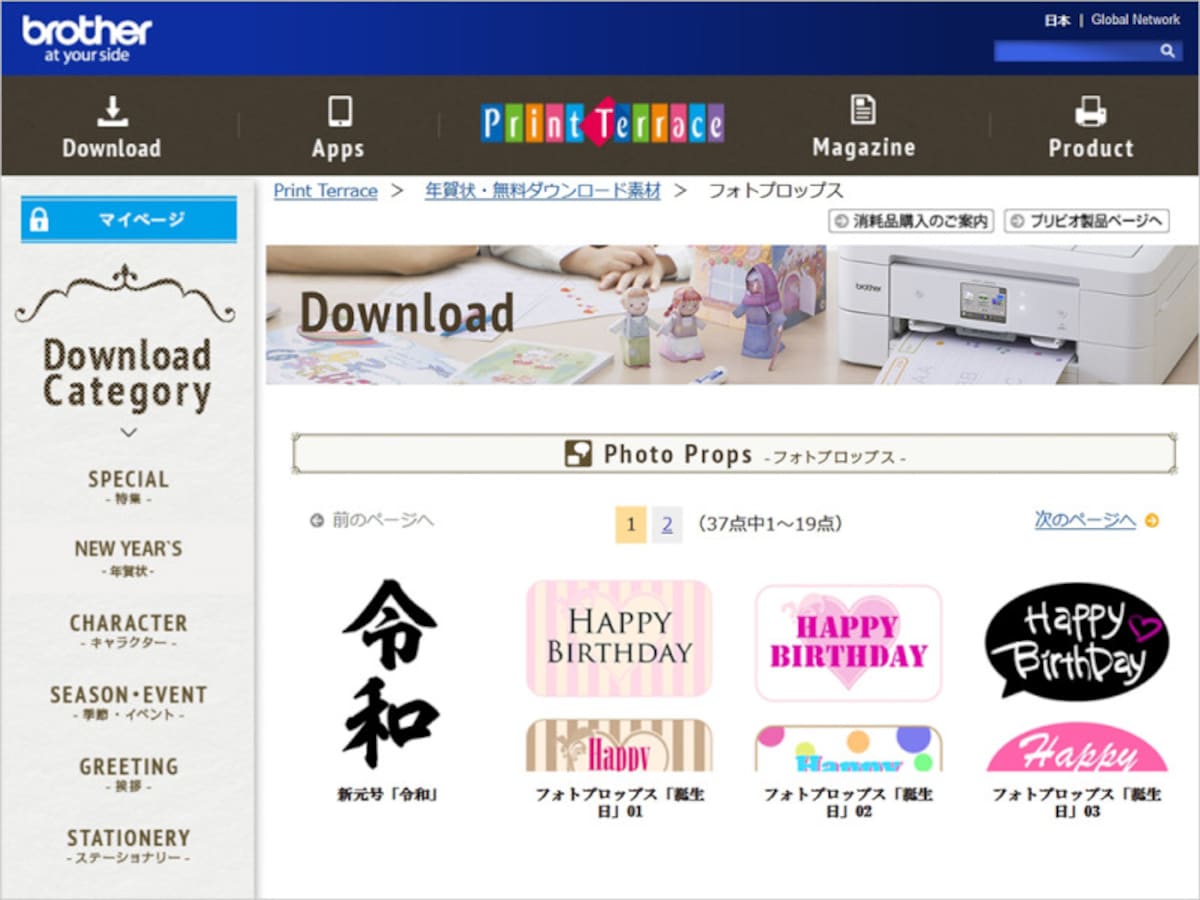Screen dimensions: 1200x900
Task: Click the lock icon on マイページ
Action: tap(39, 220)
